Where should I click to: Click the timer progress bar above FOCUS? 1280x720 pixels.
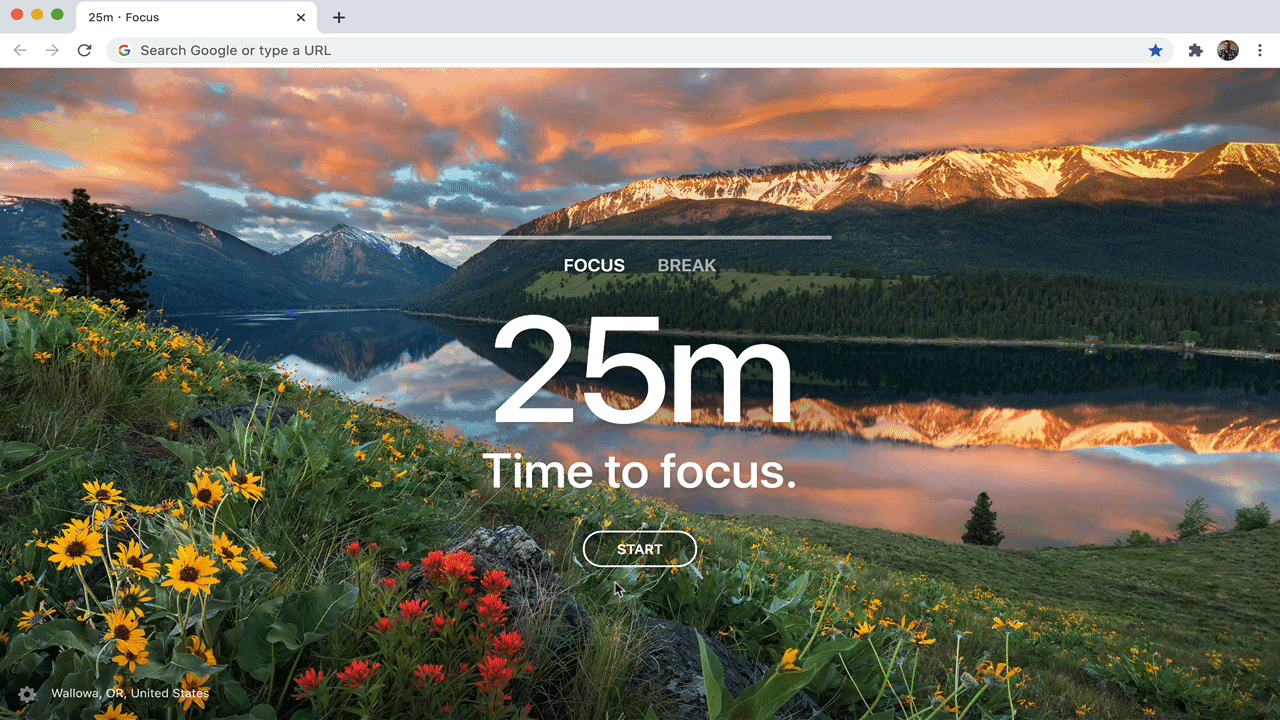[640, 238]
